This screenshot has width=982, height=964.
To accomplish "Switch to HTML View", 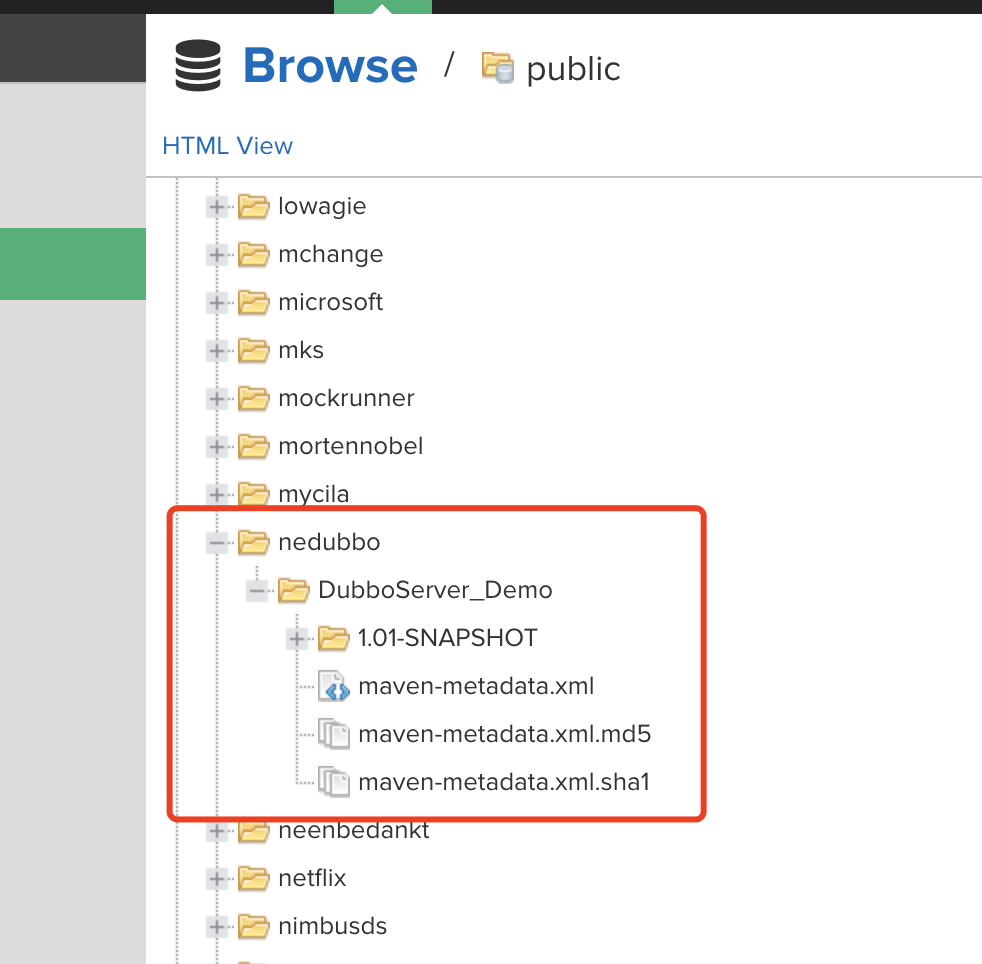I will pos(227,146).
